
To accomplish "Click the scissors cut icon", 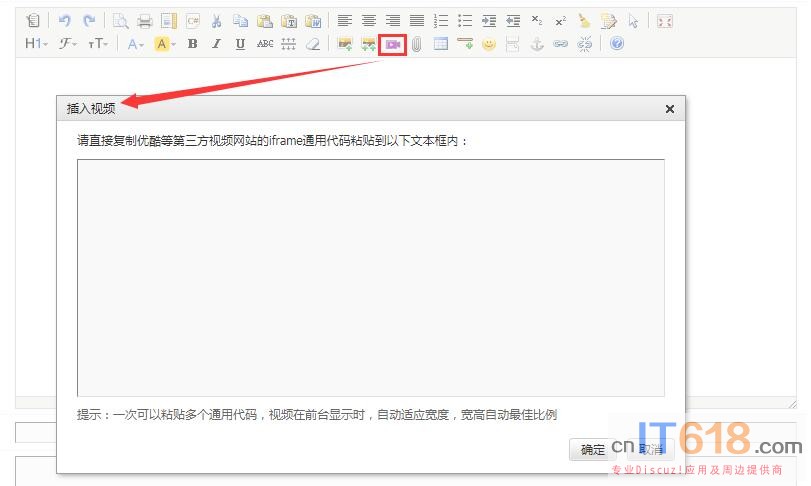I will point(216,20).
